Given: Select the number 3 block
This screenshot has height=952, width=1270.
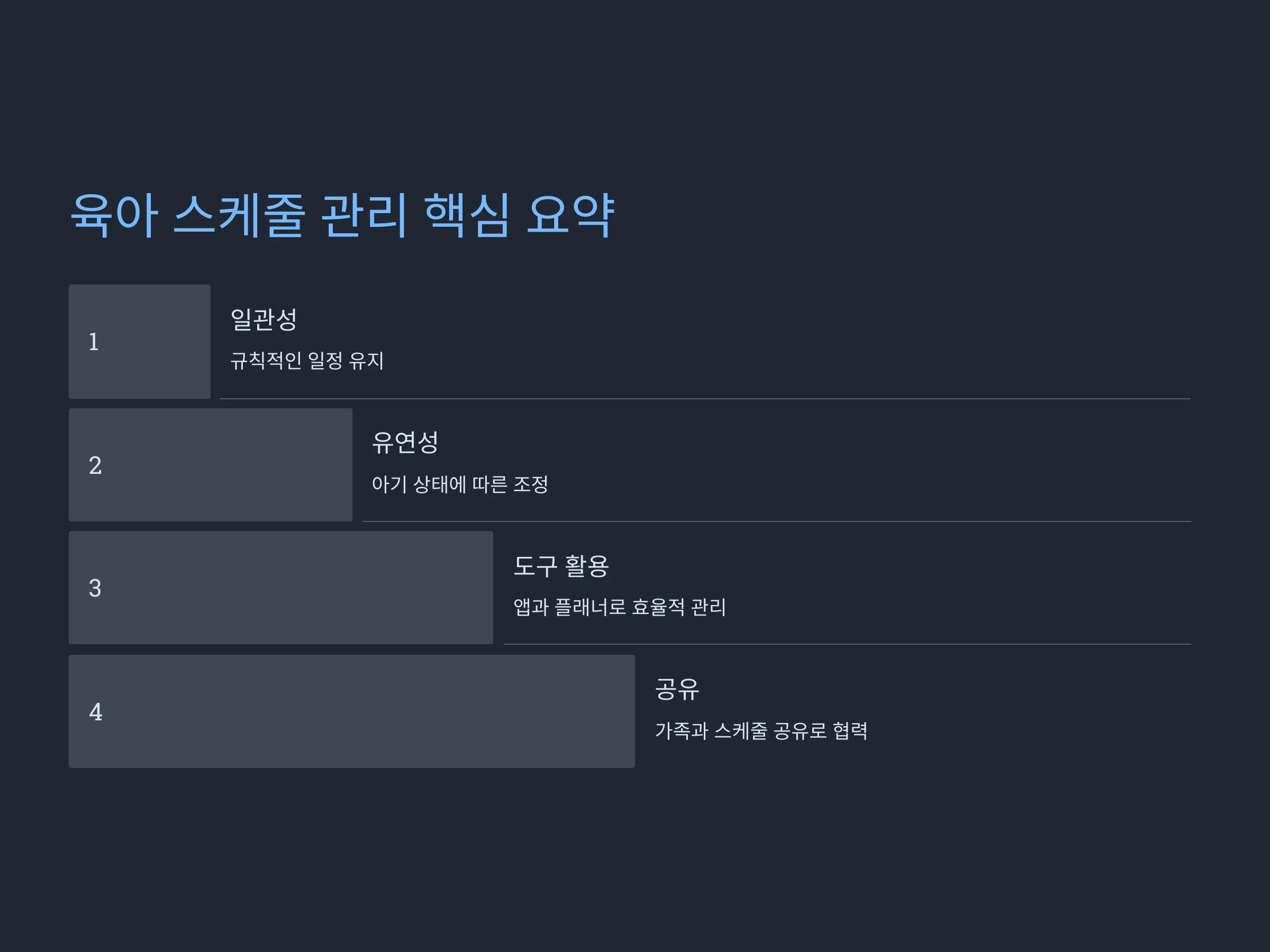Looking at the screenshot, I should pyautogui.click(x=281, y=588).
